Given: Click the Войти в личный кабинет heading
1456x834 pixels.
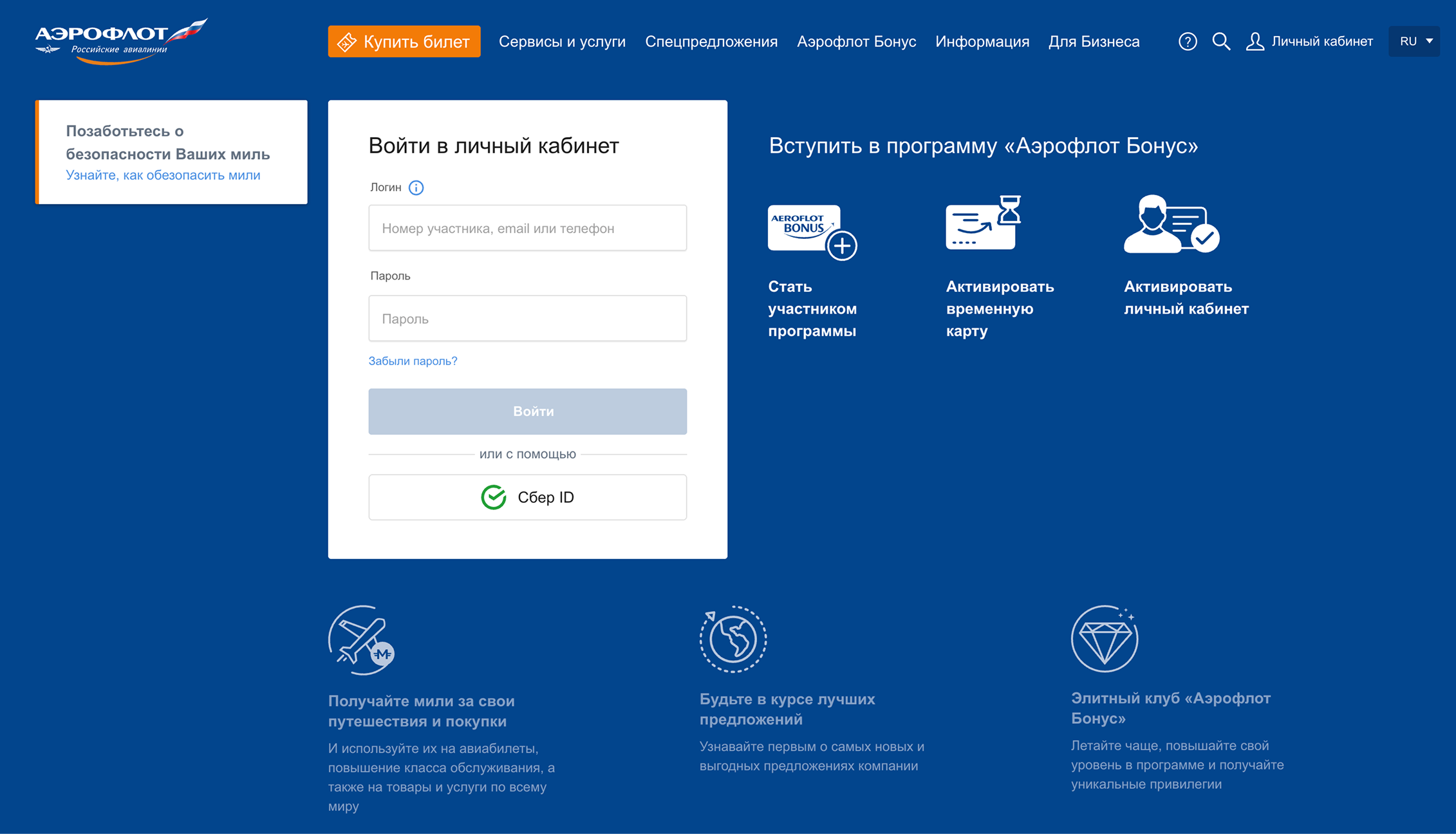Looking at the screenshot, I should pyautogui.click(x=494, y=146).
